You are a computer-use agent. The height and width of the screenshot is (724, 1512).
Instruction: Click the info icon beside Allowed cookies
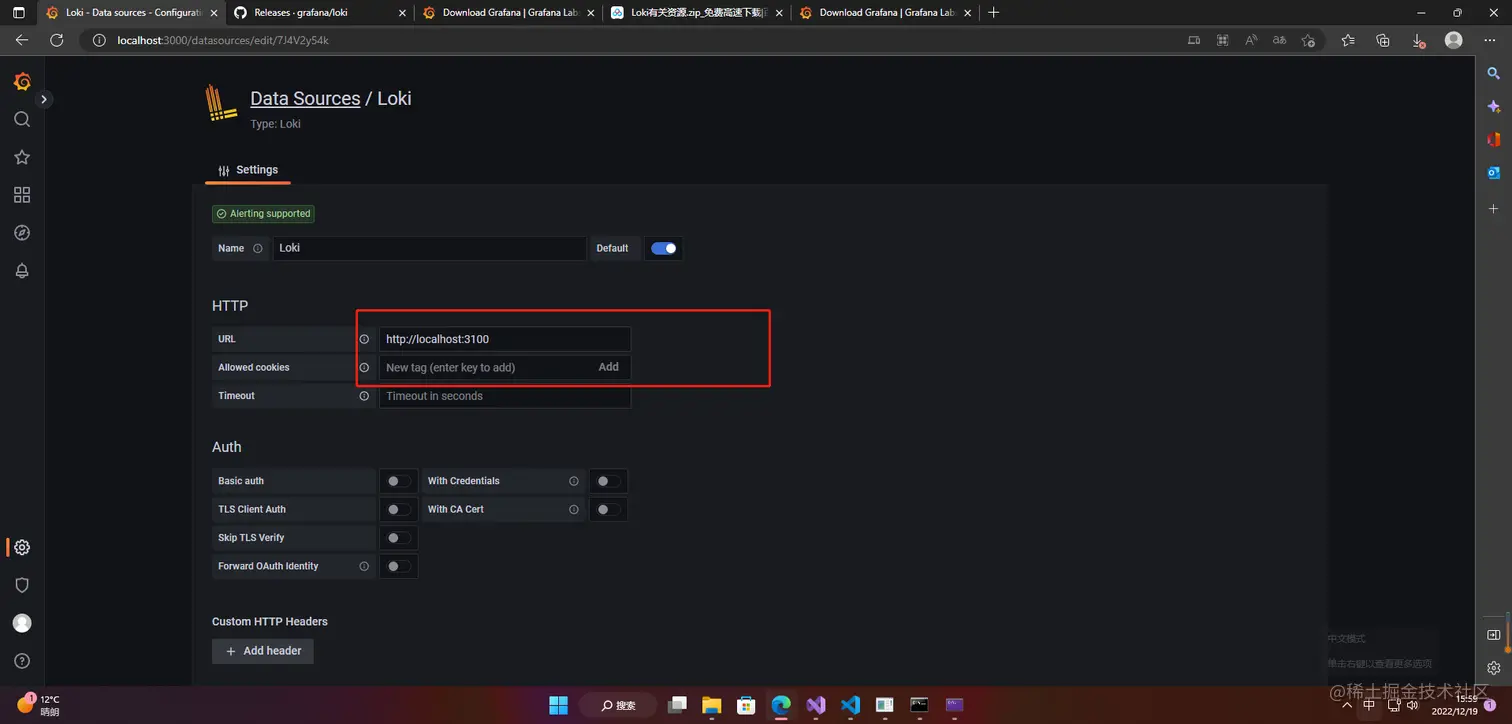pyautogui.click(x=364, y=367)
